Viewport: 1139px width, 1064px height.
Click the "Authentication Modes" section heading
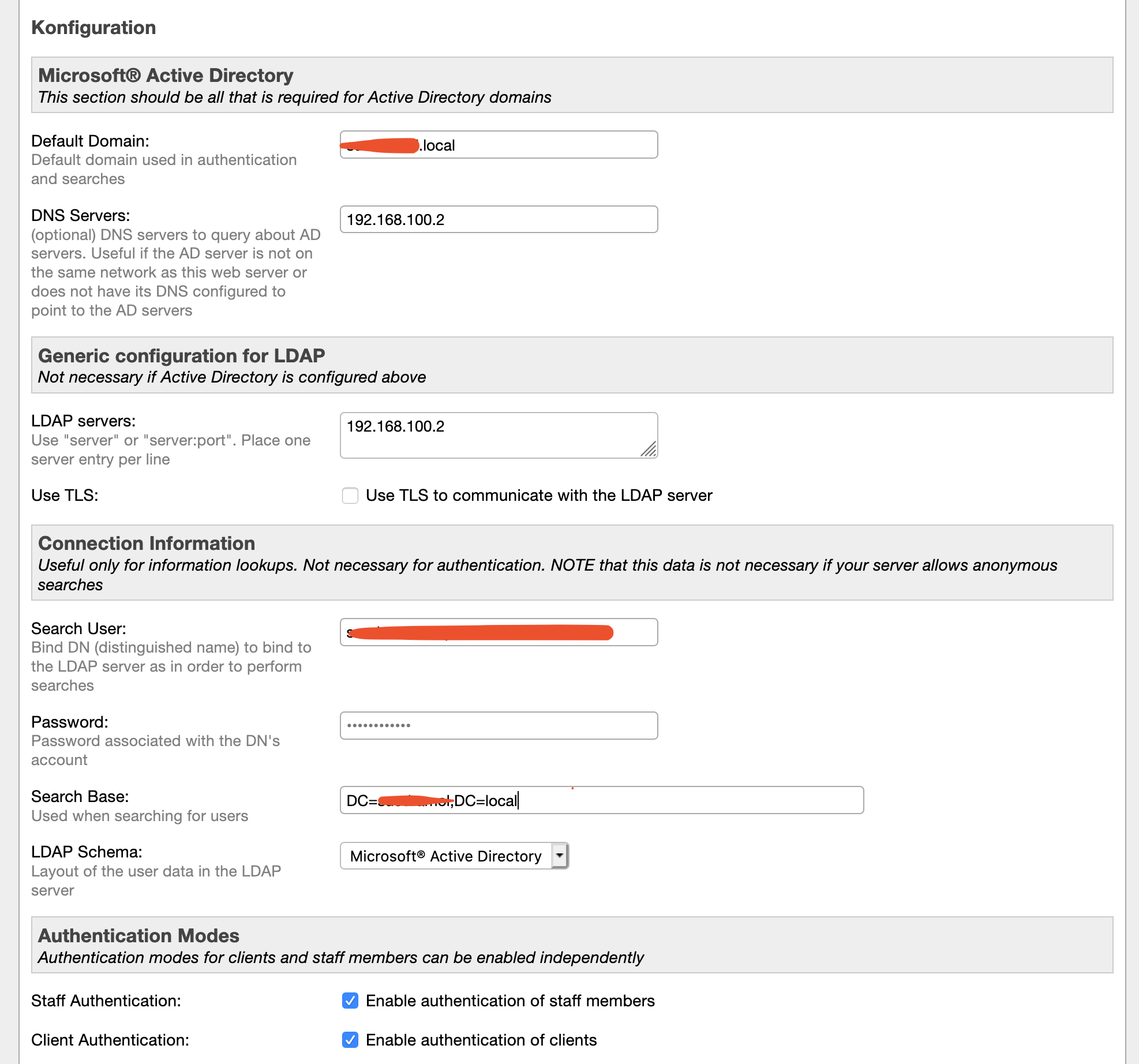(138, 935)
